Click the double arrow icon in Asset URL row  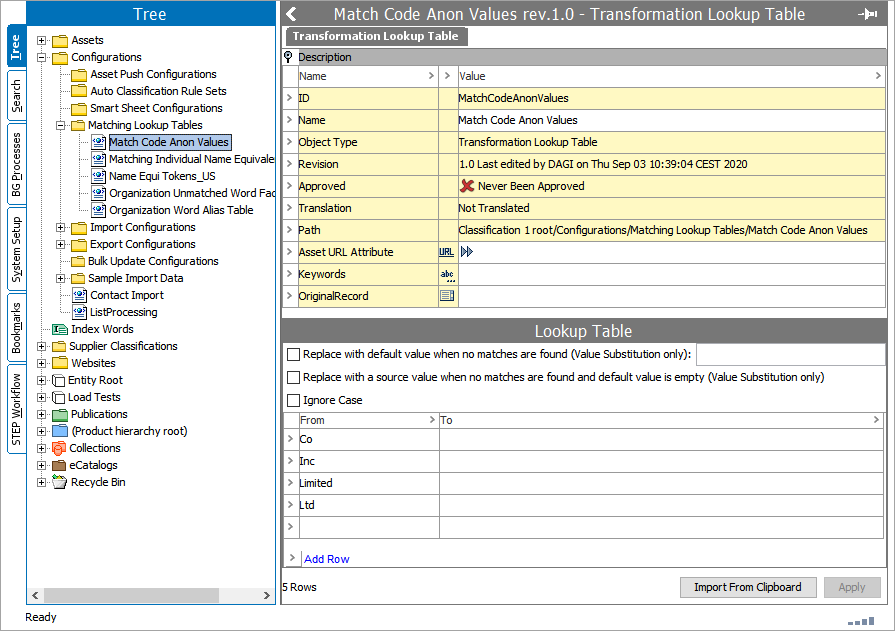(466, 252)
